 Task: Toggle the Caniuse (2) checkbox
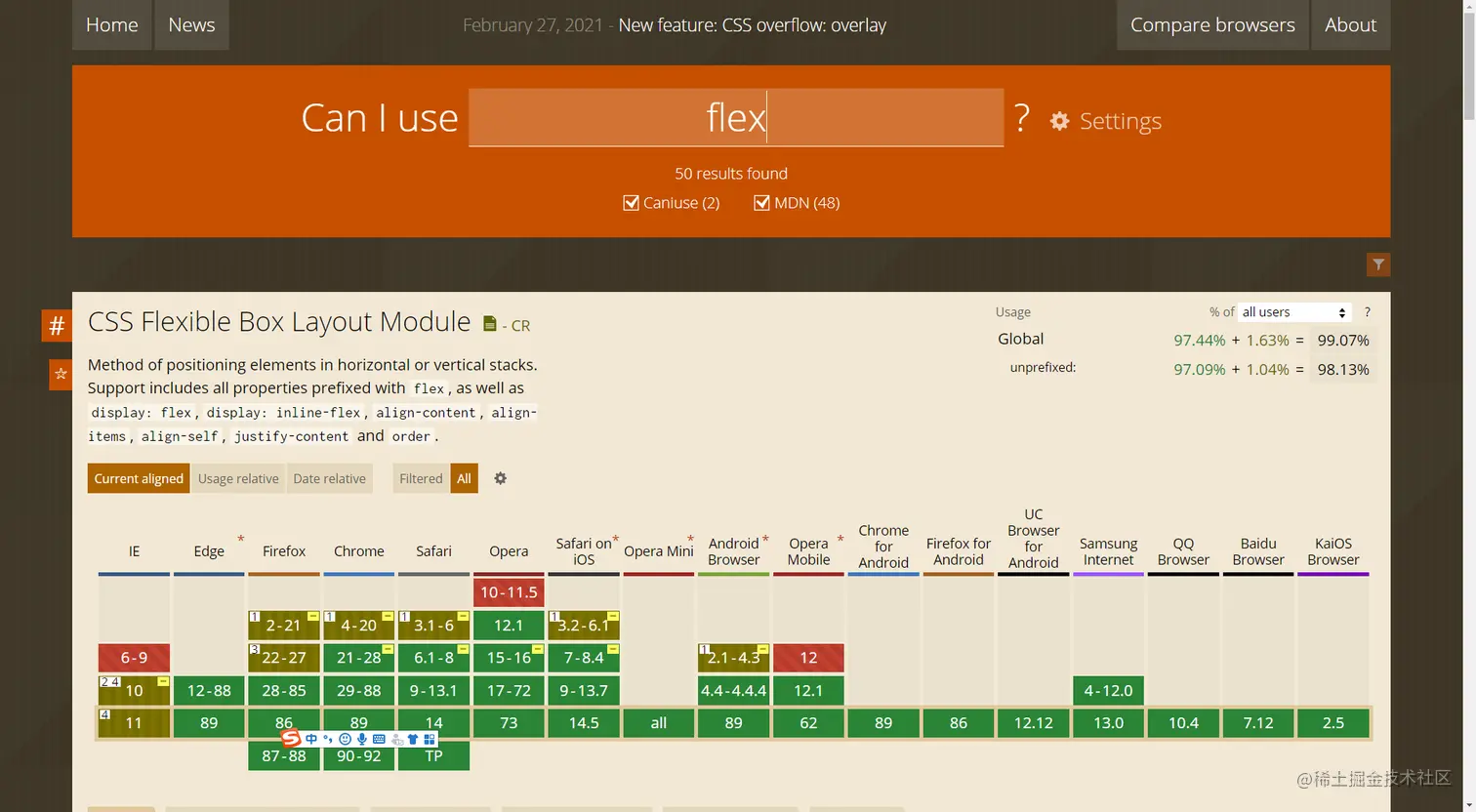(x=631, y=203)
